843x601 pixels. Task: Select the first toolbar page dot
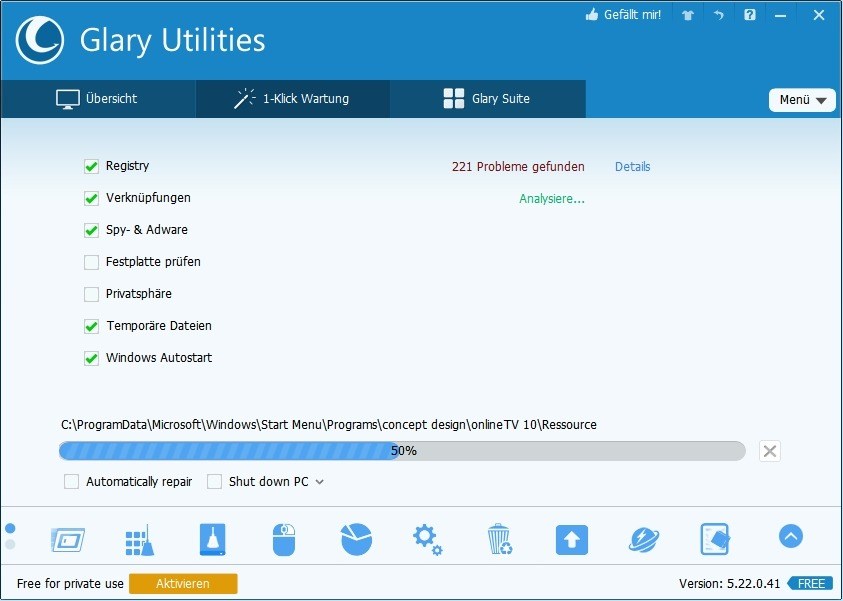[10, 528]
